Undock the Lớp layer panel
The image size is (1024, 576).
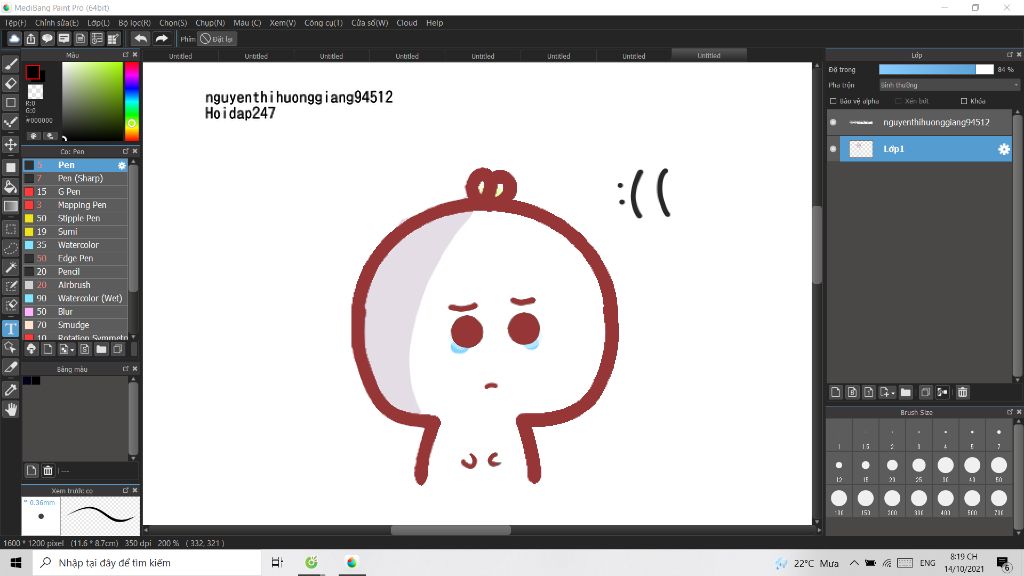[x=1009, y=55]
